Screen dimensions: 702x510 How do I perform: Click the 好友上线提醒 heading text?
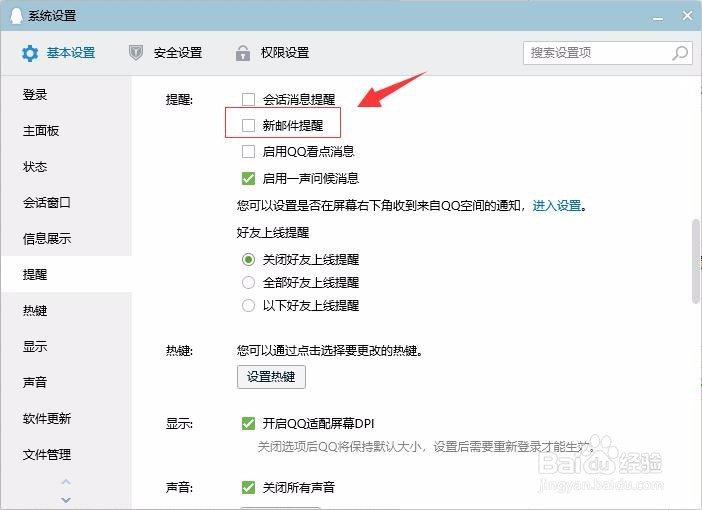(273, 233)
